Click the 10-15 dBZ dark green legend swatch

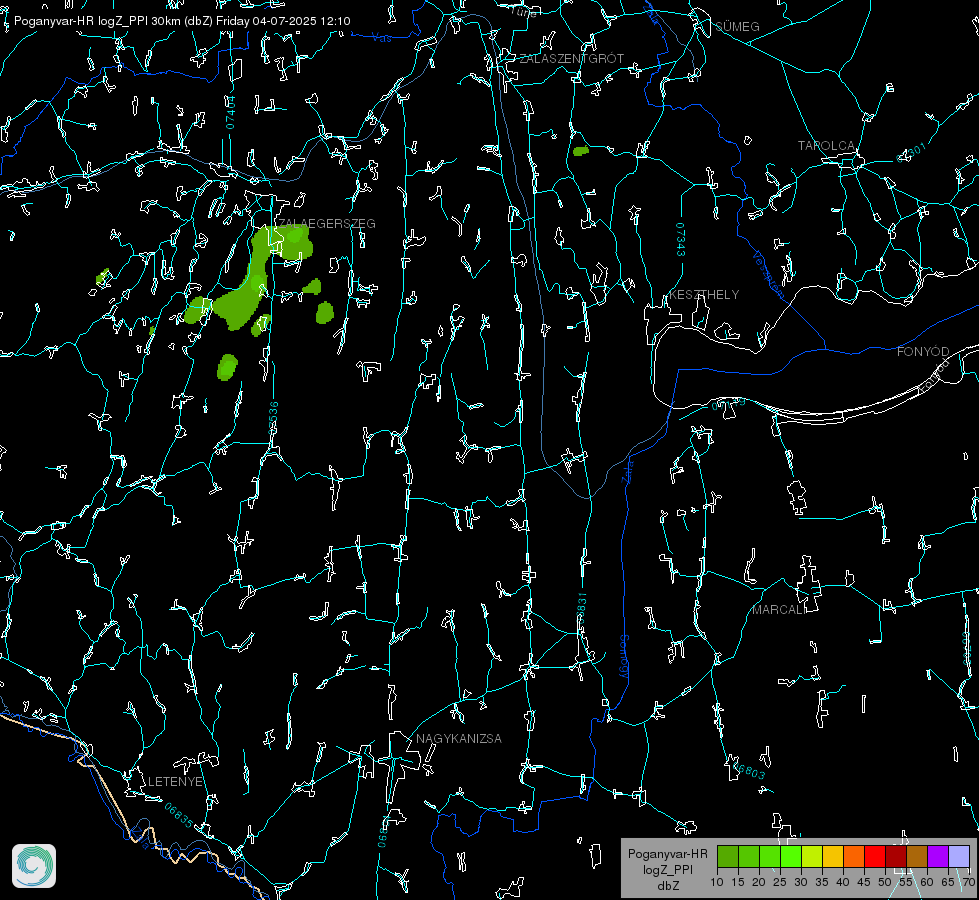728,856
